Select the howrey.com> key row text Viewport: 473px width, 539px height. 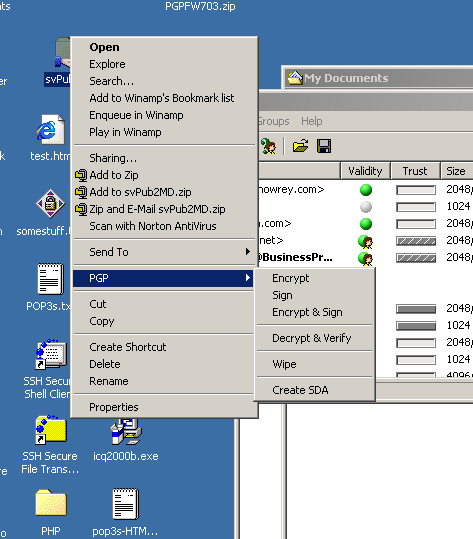[292, 189]
